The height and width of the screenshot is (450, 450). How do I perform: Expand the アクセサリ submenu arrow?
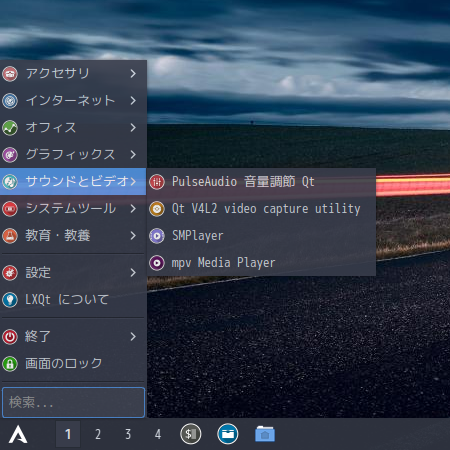pos(133,73)
